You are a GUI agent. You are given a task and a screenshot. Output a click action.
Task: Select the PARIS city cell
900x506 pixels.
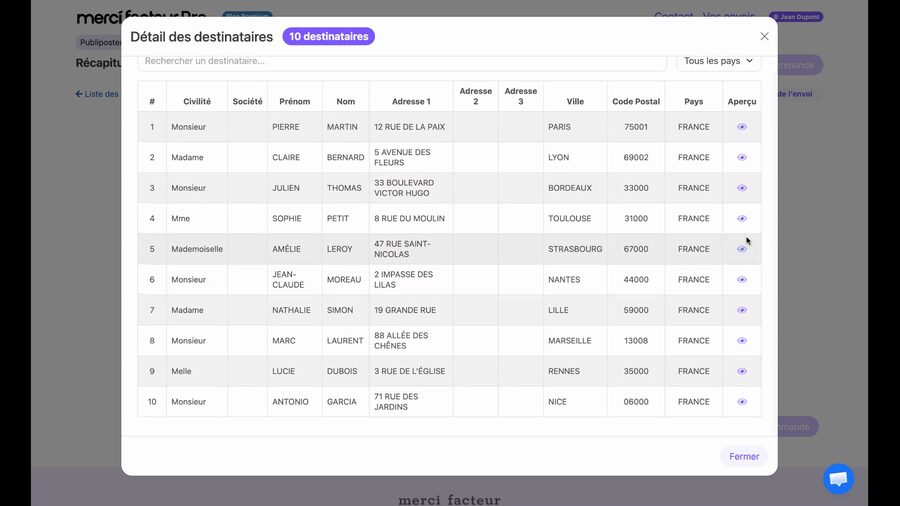pyautogui.click(x=559, y=127)
